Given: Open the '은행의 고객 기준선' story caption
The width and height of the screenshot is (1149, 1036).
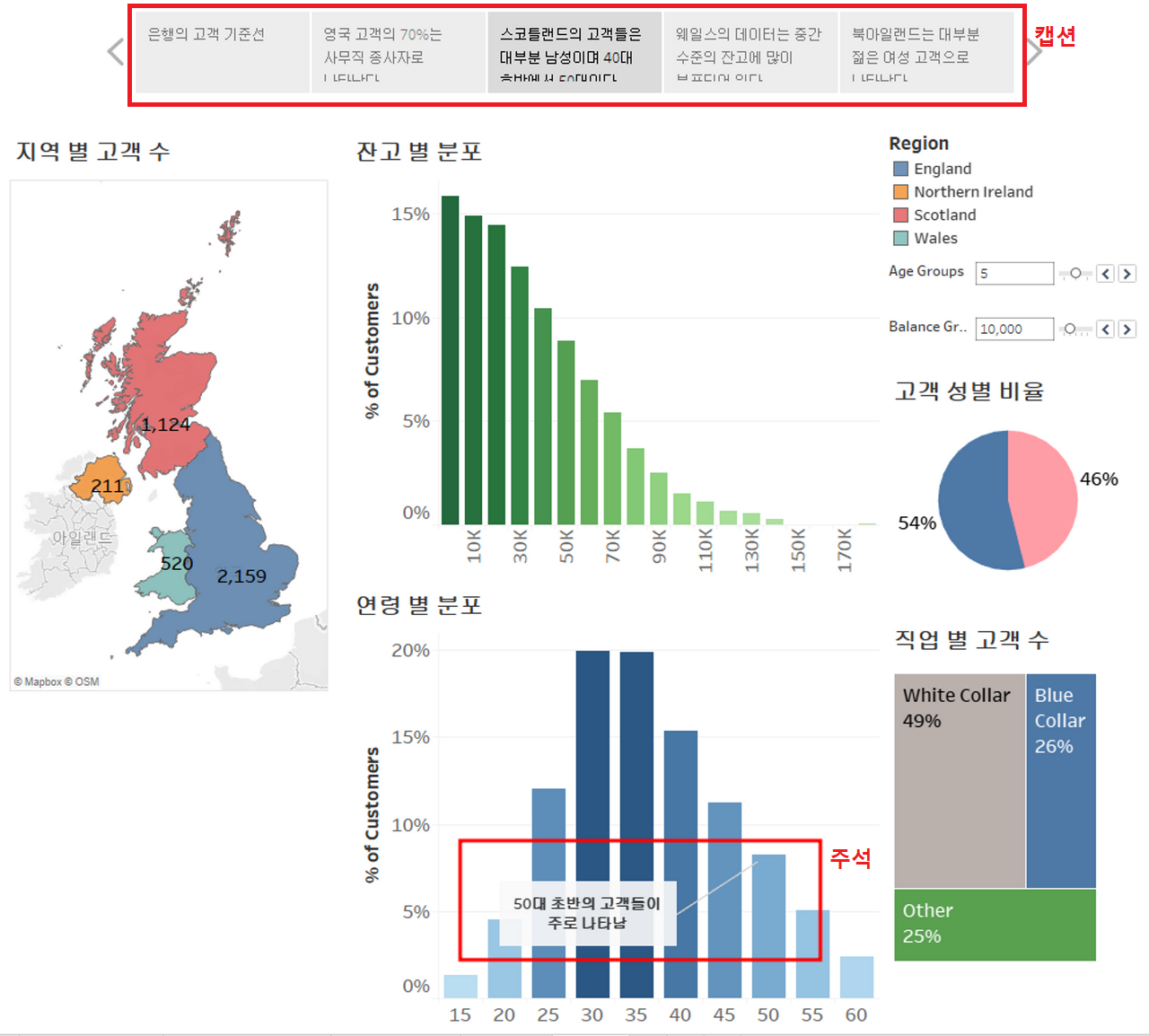Looking at the screenshot, I should coord(223,52).
